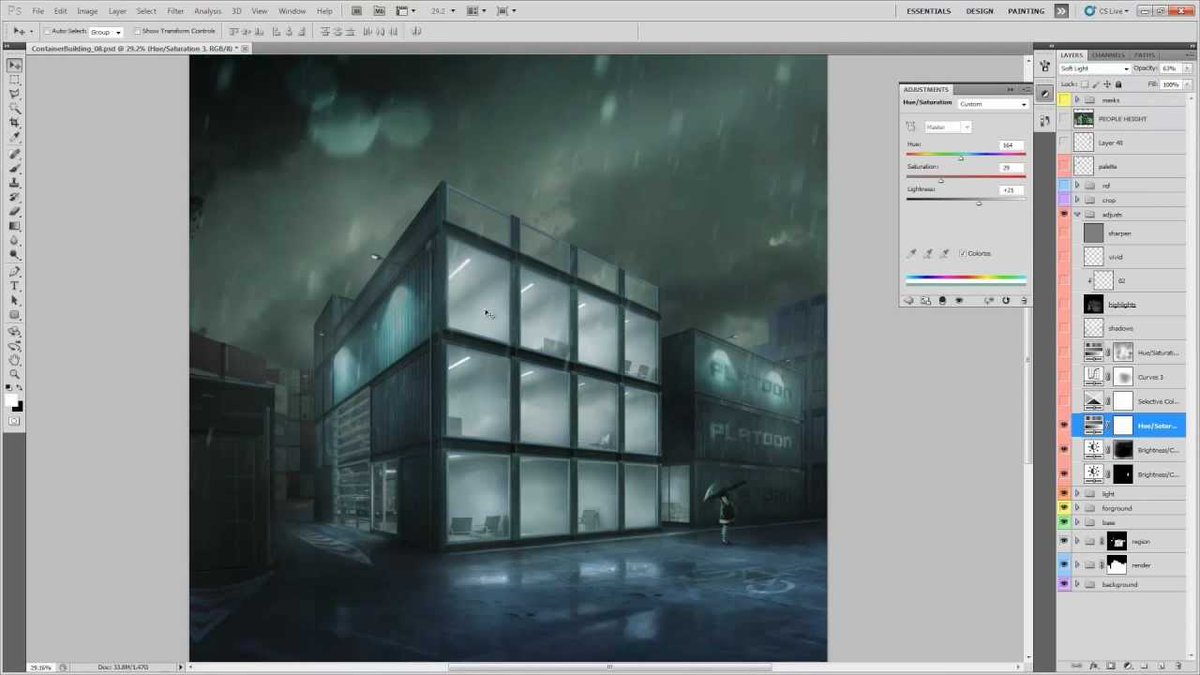This screenshot has width=1200, height=675.
Task: Switch to the Painting workspace
Action: coord(1026,11)
